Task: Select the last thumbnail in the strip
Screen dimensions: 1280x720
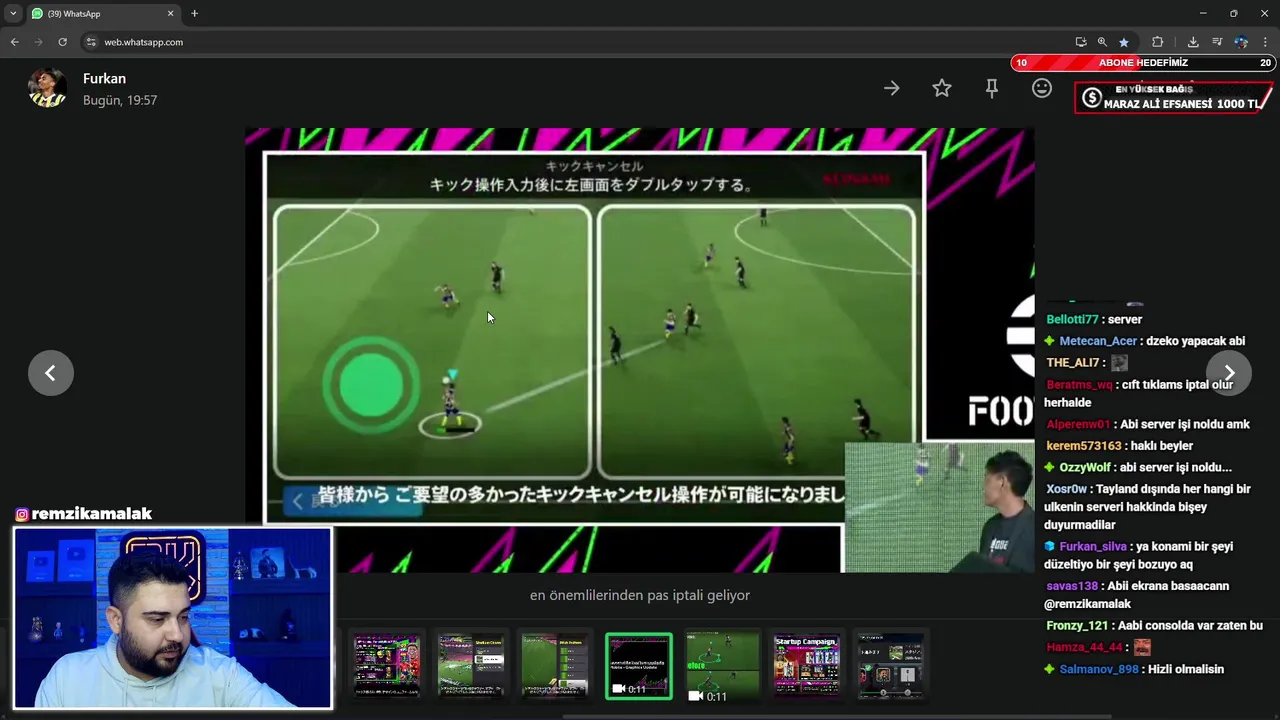Action: (890, 665)
